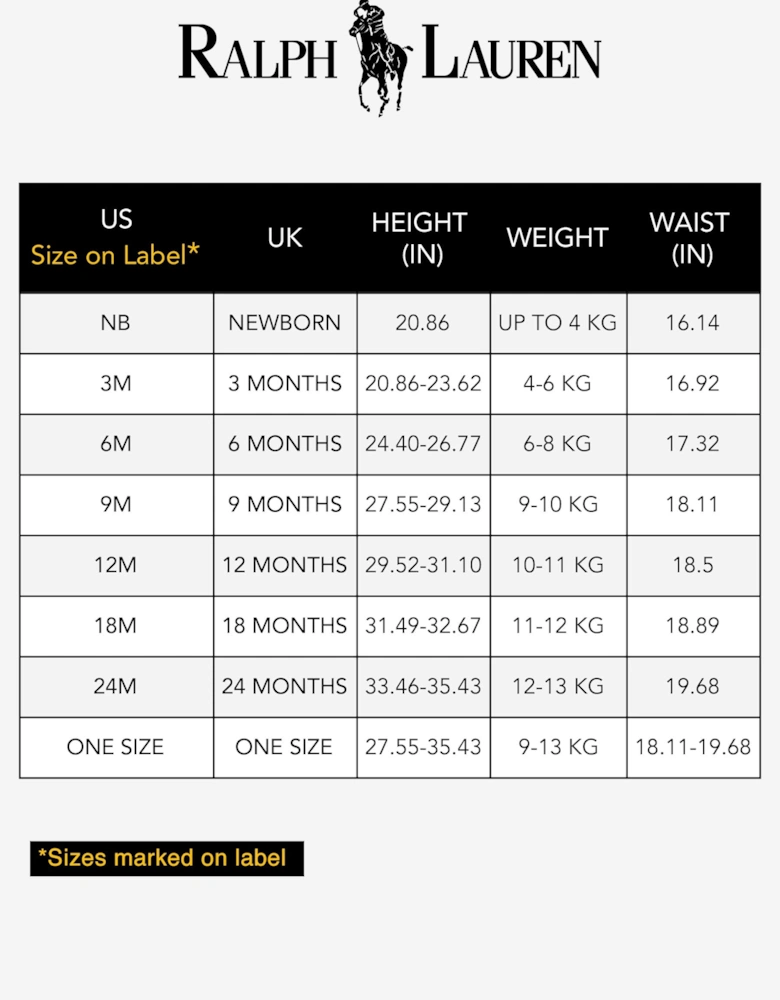The width and height of the screenshot is (780, 1000).
Task: Click the Sizes marked on label note
Action: click(166, 858)
